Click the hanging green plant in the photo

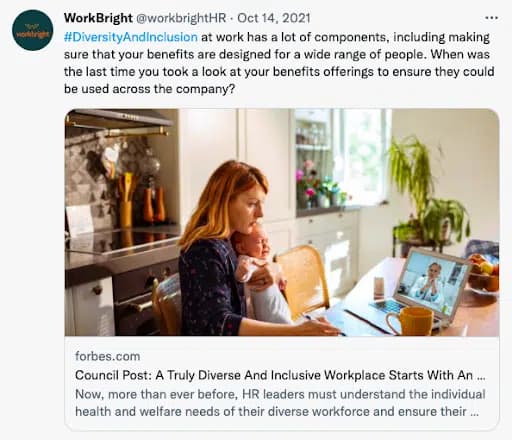(428, 187)
